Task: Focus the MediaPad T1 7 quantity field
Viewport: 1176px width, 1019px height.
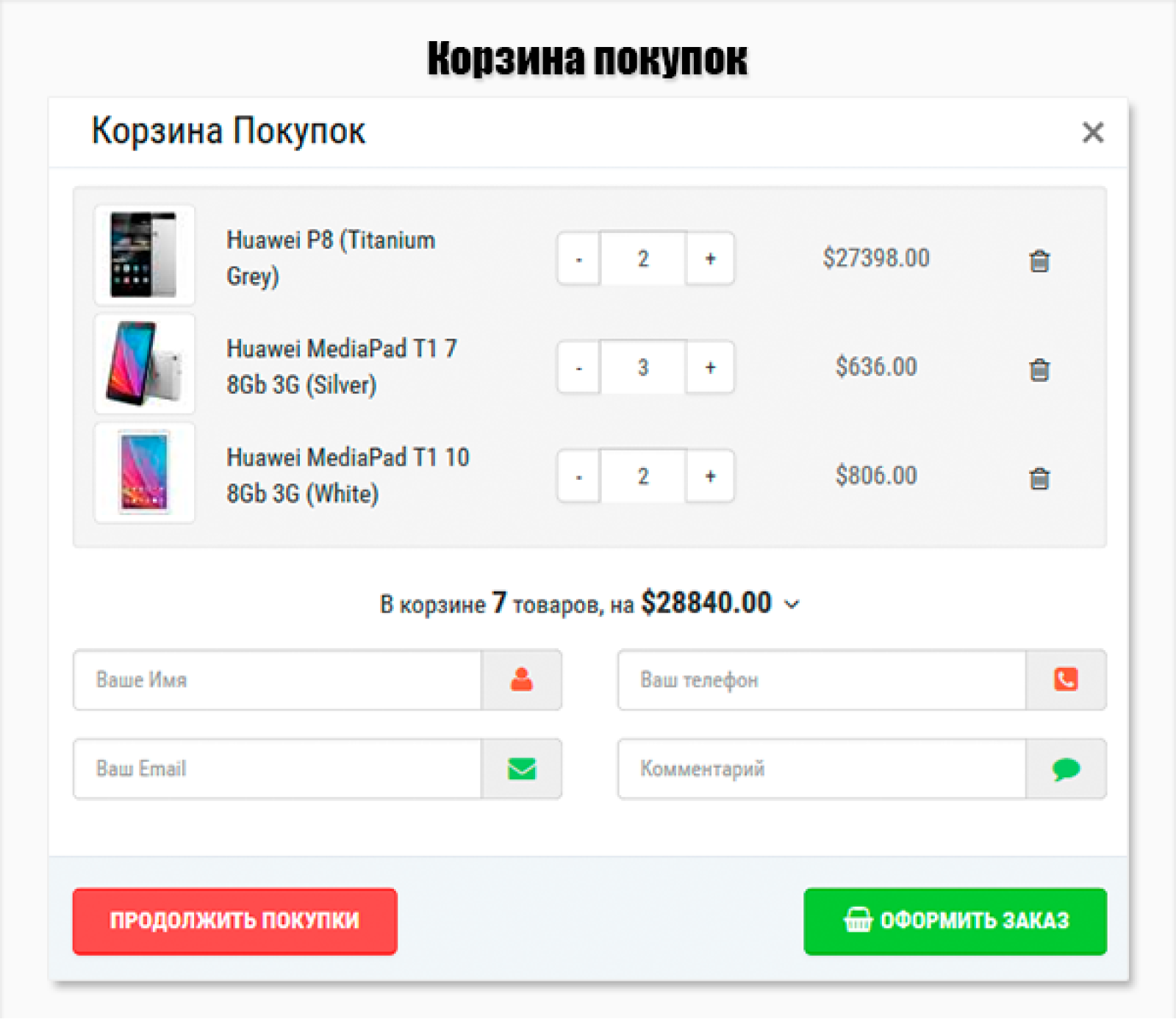Action: coord(643,367)
